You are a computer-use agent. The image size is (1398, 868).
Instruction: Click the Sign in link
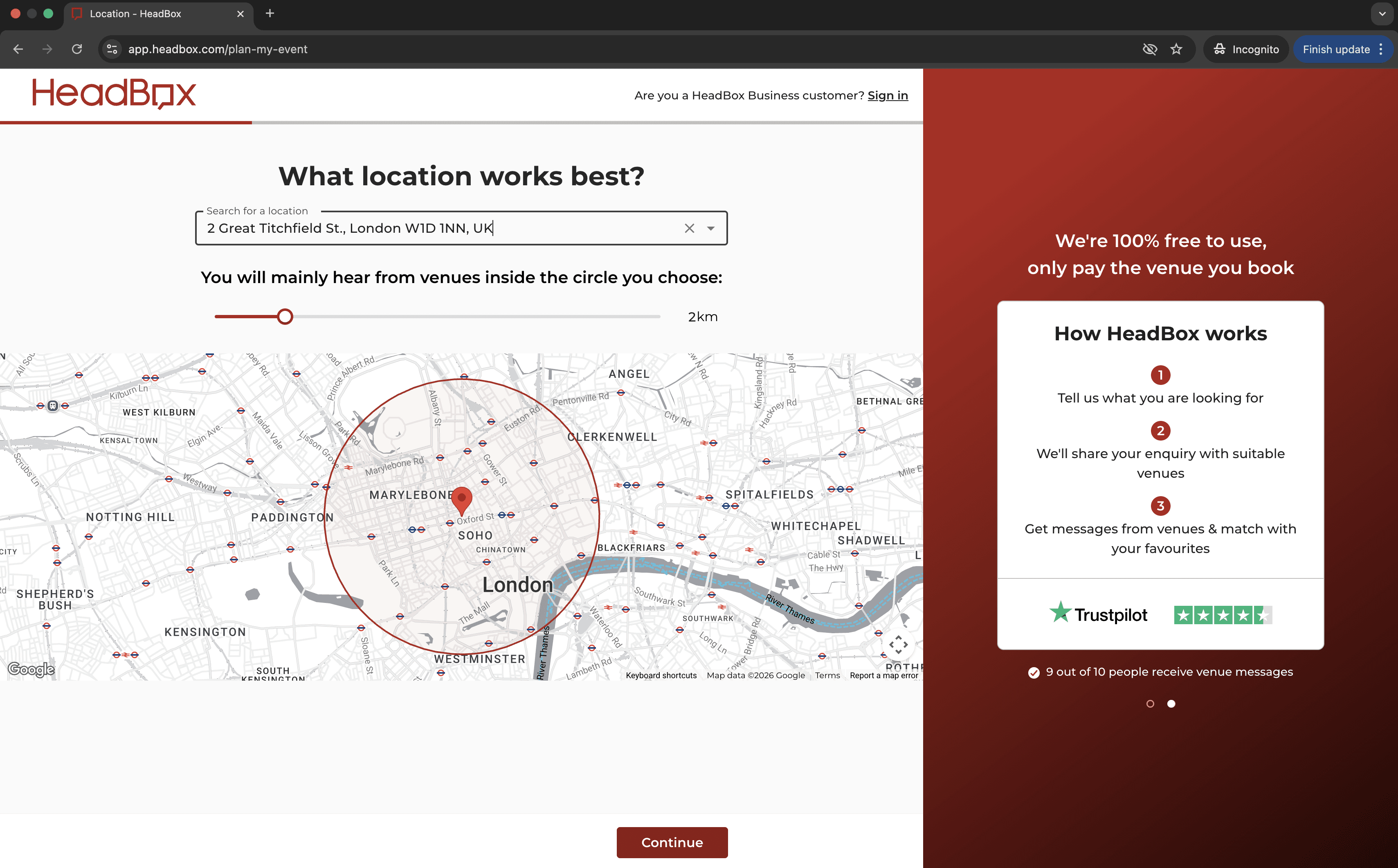tap(887, 95)
